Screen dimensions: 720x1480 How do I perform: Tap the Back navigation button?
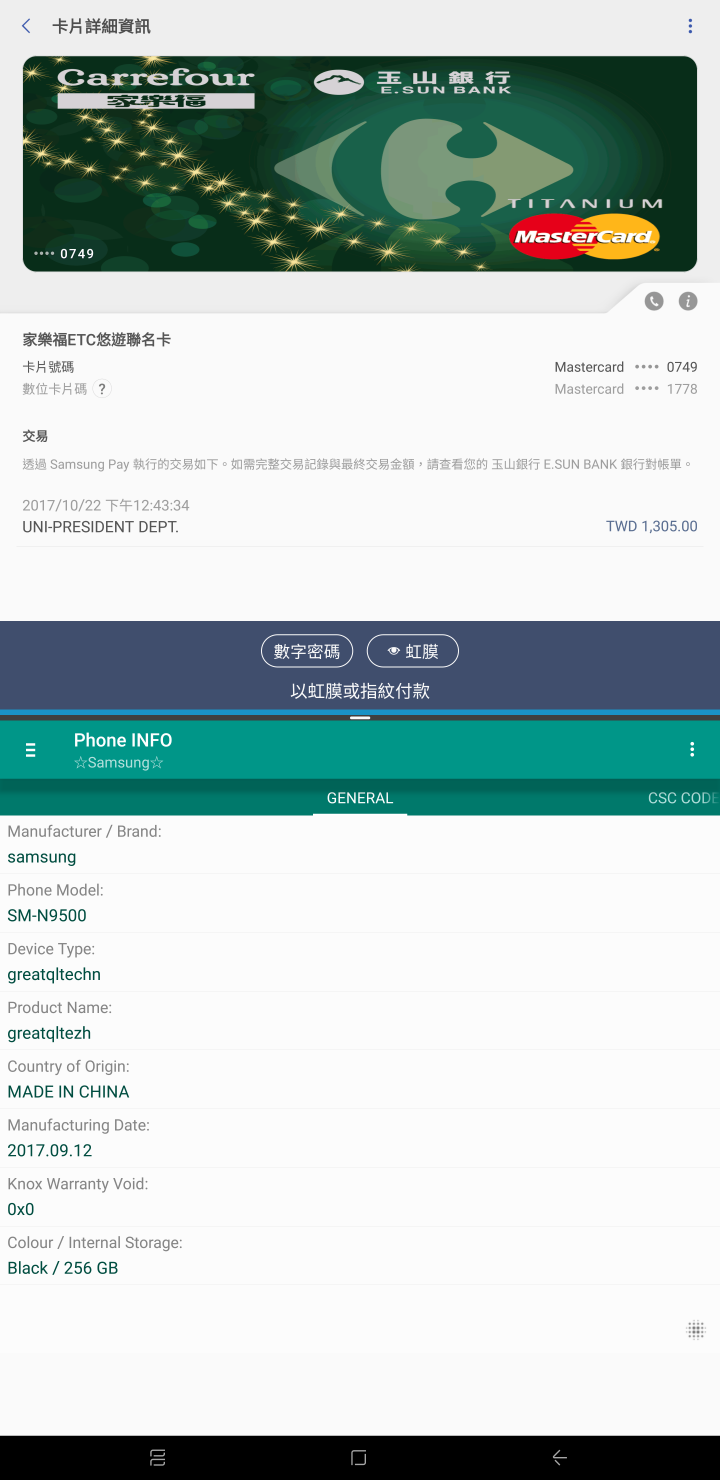click(x=560, y=1458)
